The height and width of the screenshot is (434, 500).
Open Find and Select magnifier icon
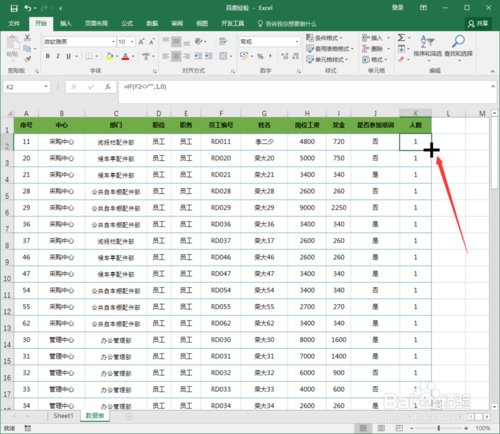point(458,41)
